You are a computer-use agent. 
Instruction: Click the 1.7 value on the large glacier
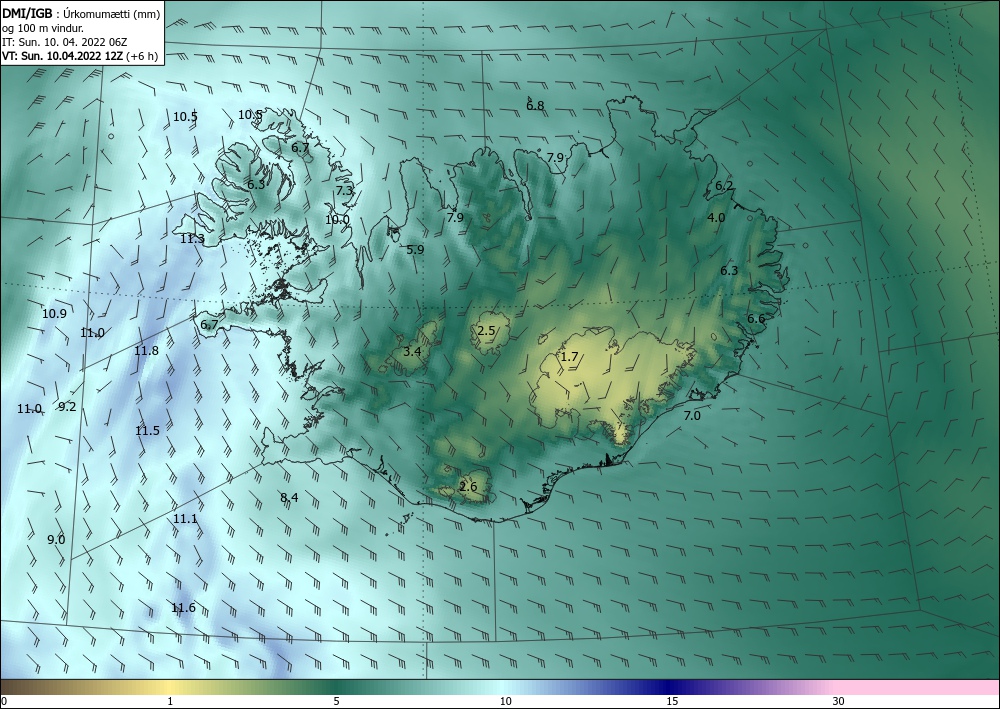point(569,357)
